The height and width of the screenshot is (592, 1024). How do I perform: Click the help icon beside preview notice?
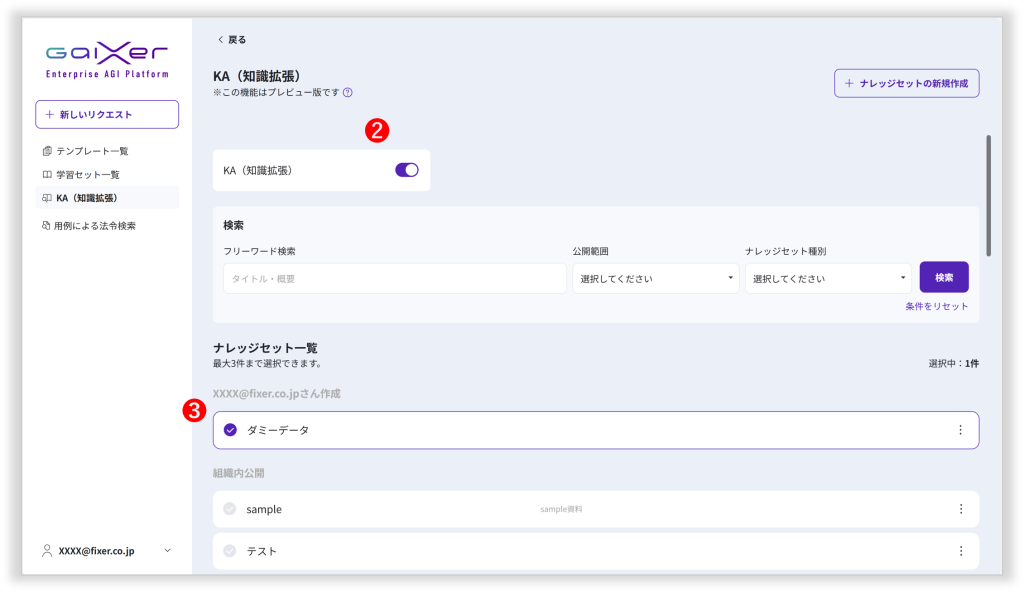tap(348, 93)
